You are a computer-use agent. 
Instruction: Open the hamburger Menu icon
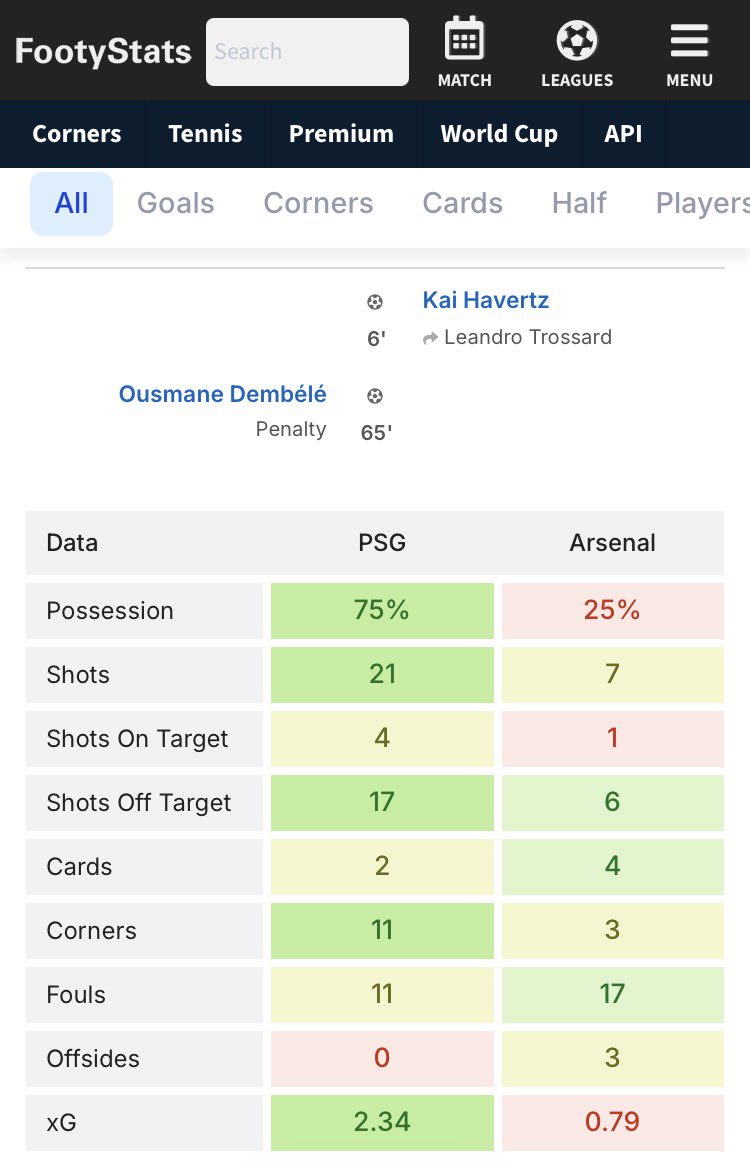coord(689,41)
